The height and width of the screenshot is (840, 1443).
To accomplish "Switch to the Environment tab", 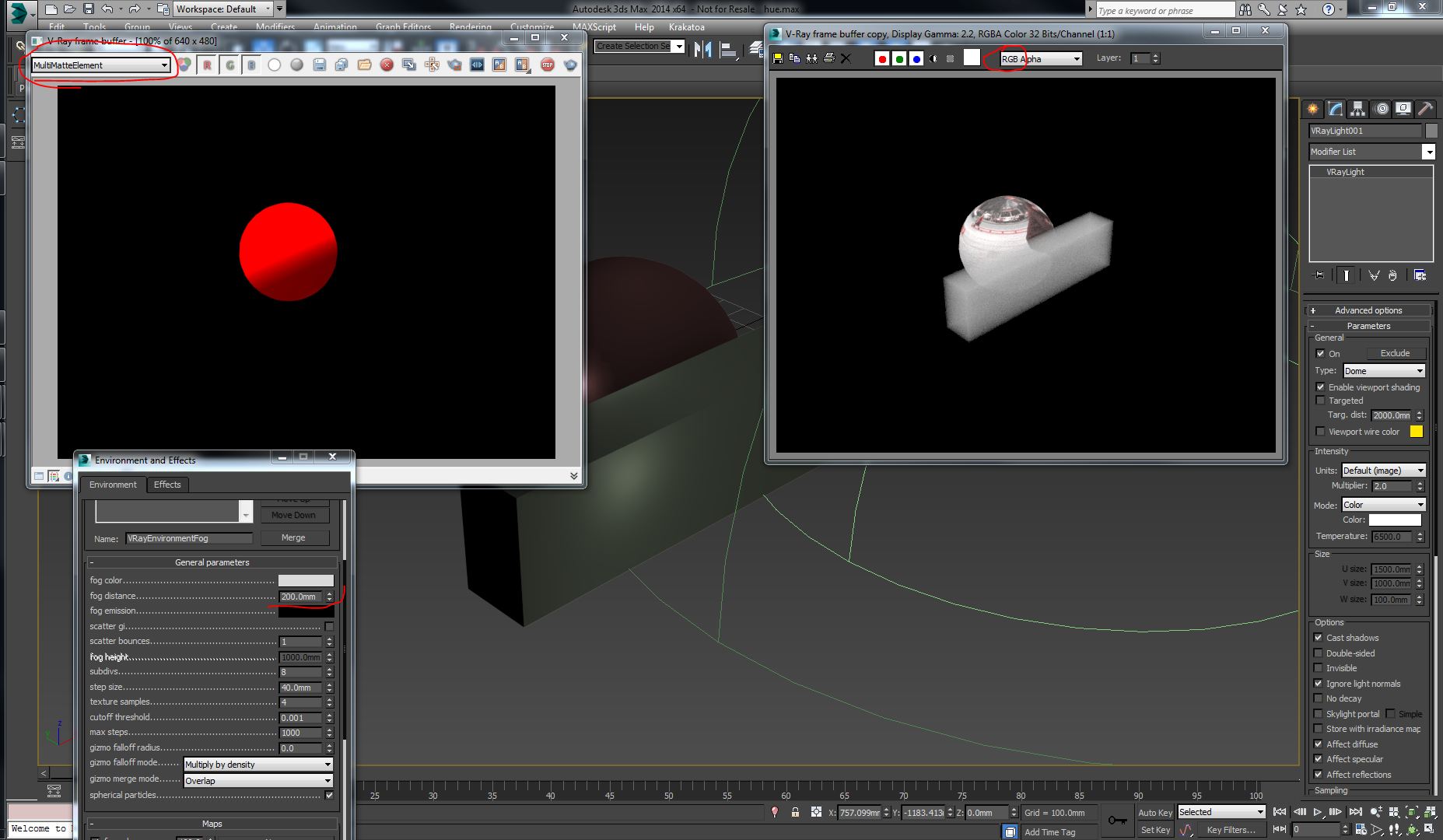I will click(113, 485).
